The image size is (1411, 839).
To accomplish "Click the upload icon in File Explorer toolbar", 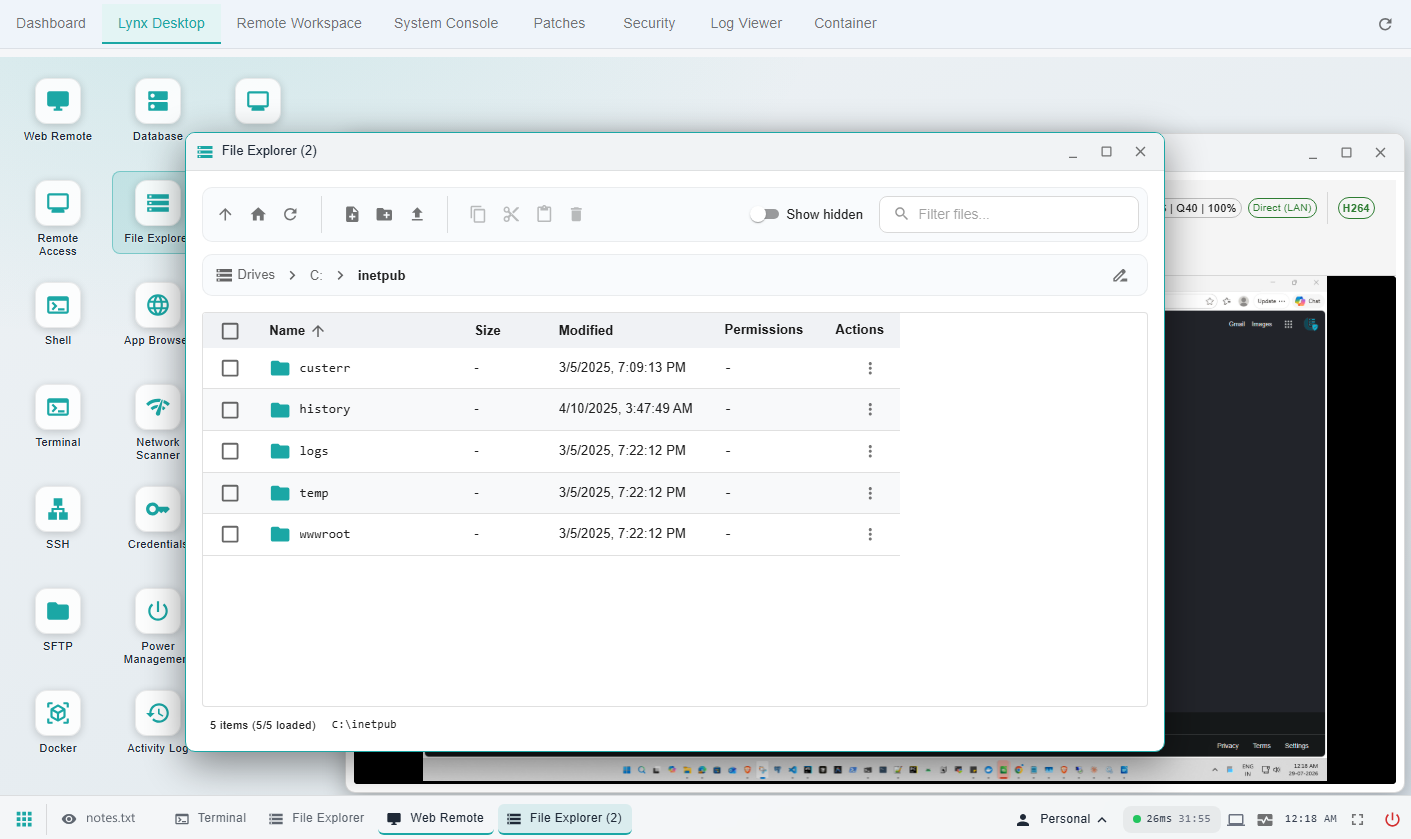I will click(417, 214).
